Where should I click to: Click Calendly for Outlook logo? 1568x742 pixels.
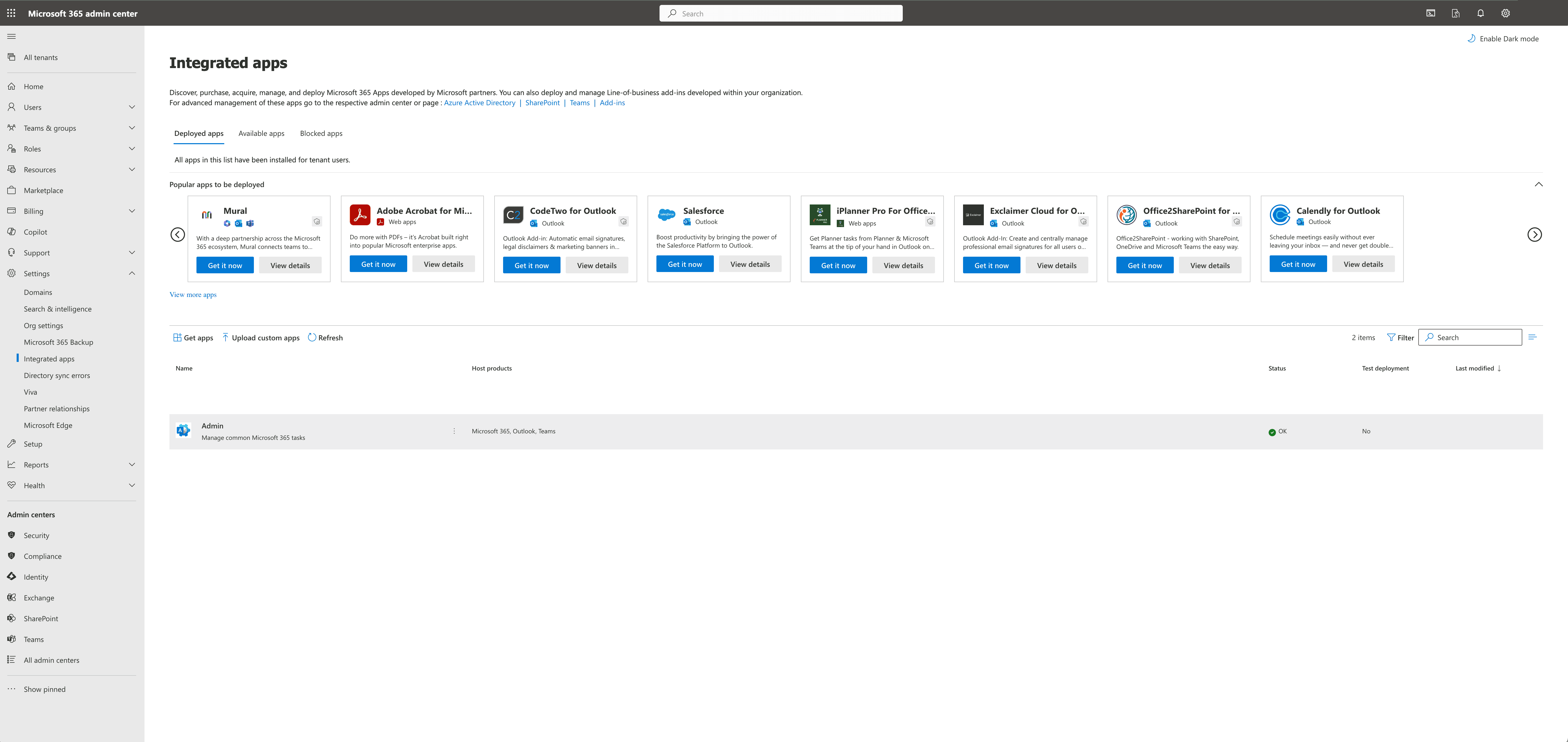[x=1280, y=215]
